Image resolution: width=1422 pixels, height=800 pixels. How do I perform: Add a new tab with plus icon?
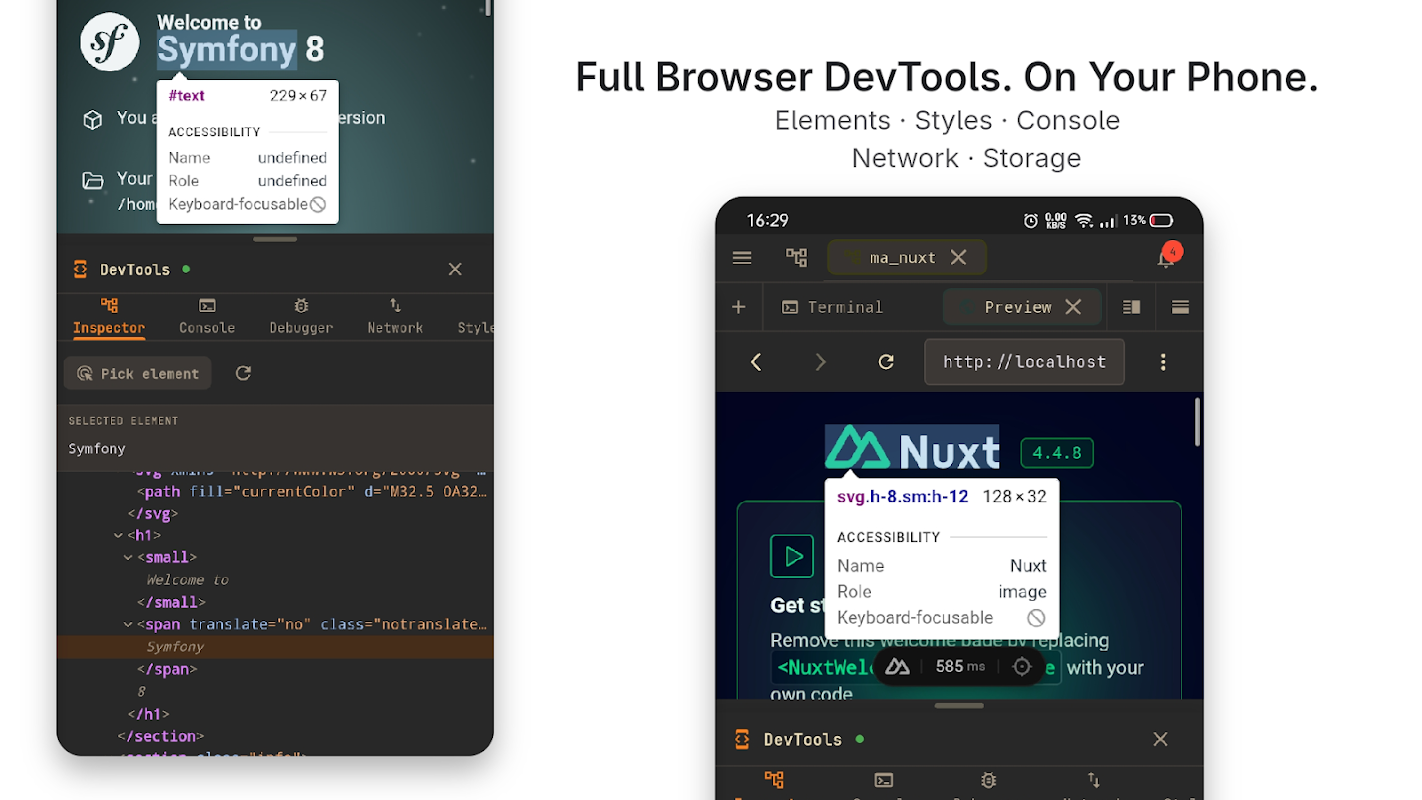click(739, 307)
